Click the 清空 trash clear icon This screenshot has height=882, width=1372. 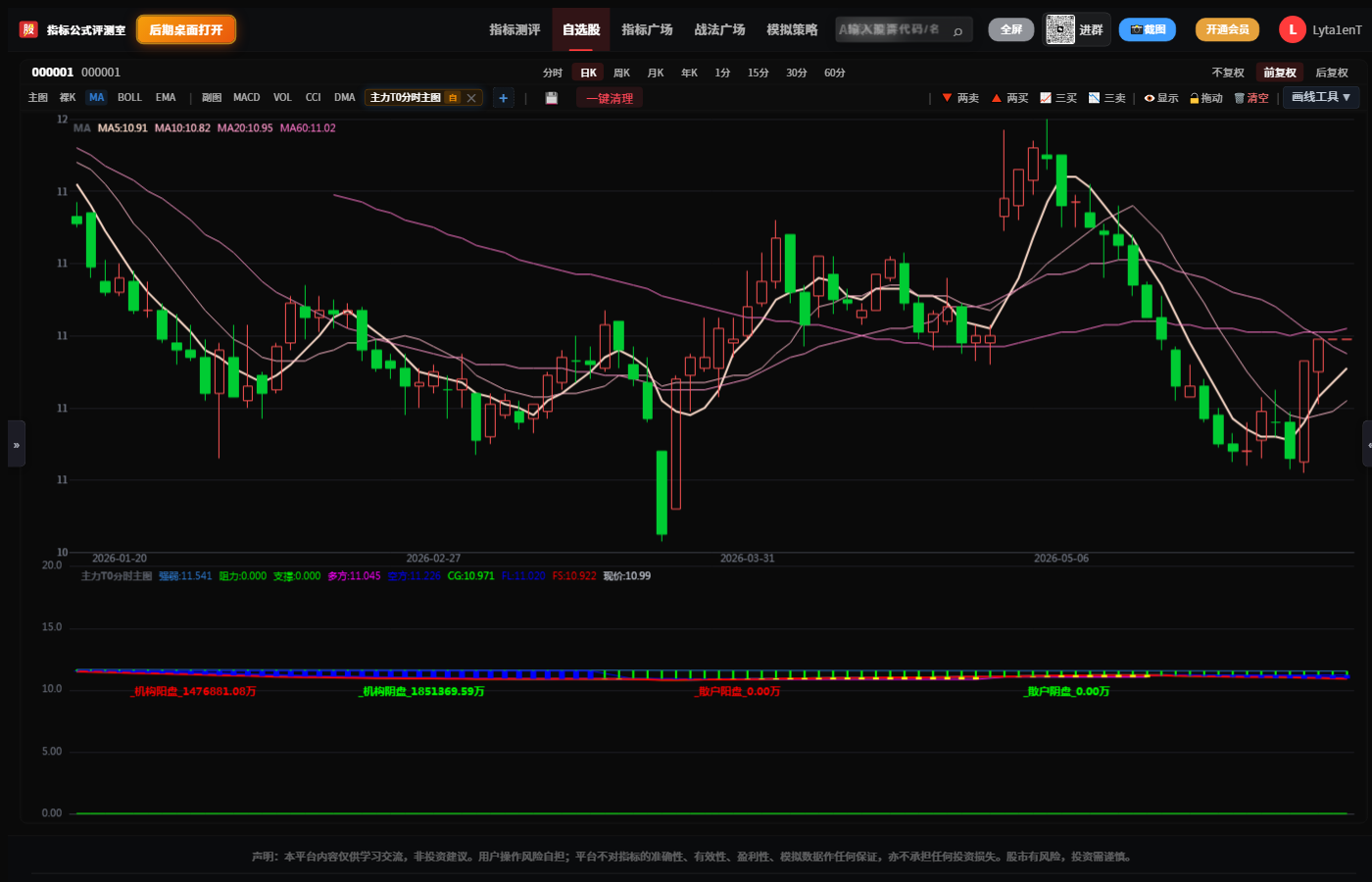(1251, 98)
